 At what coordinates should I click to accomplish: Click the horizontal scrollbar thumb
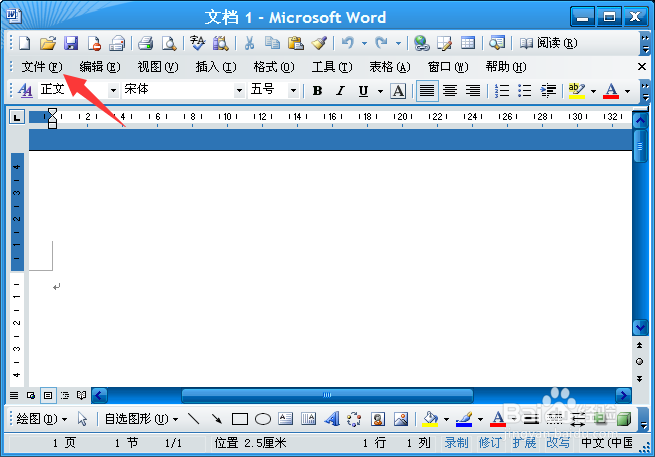point(328,395)
